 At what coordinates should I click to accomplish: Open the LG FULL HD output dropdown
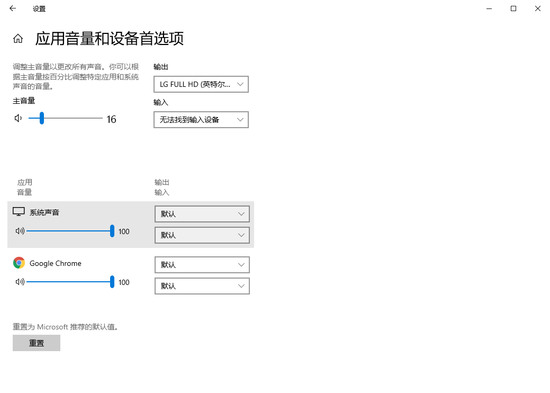201,84
